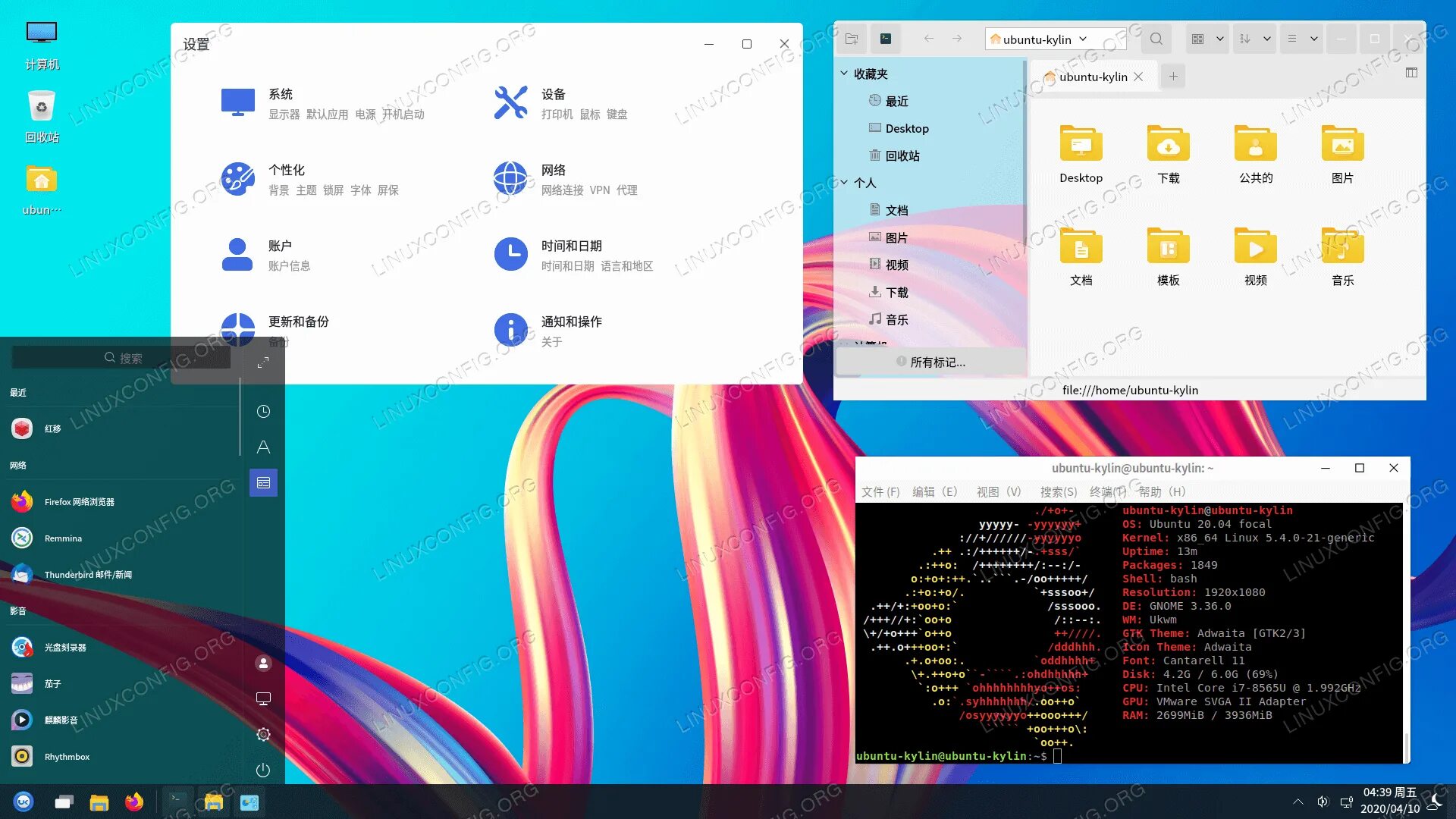Click the file manager search icon

[x=1156, y=39]
